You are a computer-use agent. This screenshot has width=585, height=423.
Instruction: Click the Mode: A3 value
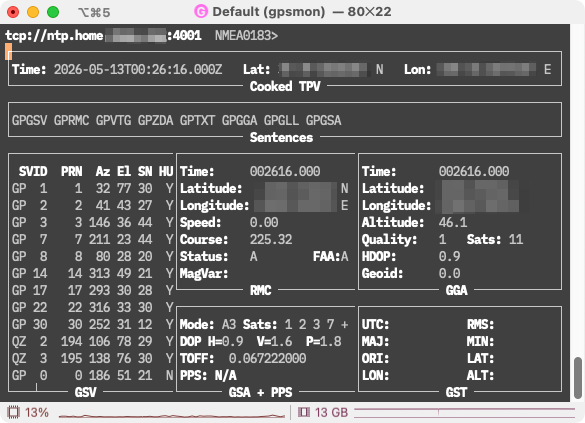click(208, 324)
